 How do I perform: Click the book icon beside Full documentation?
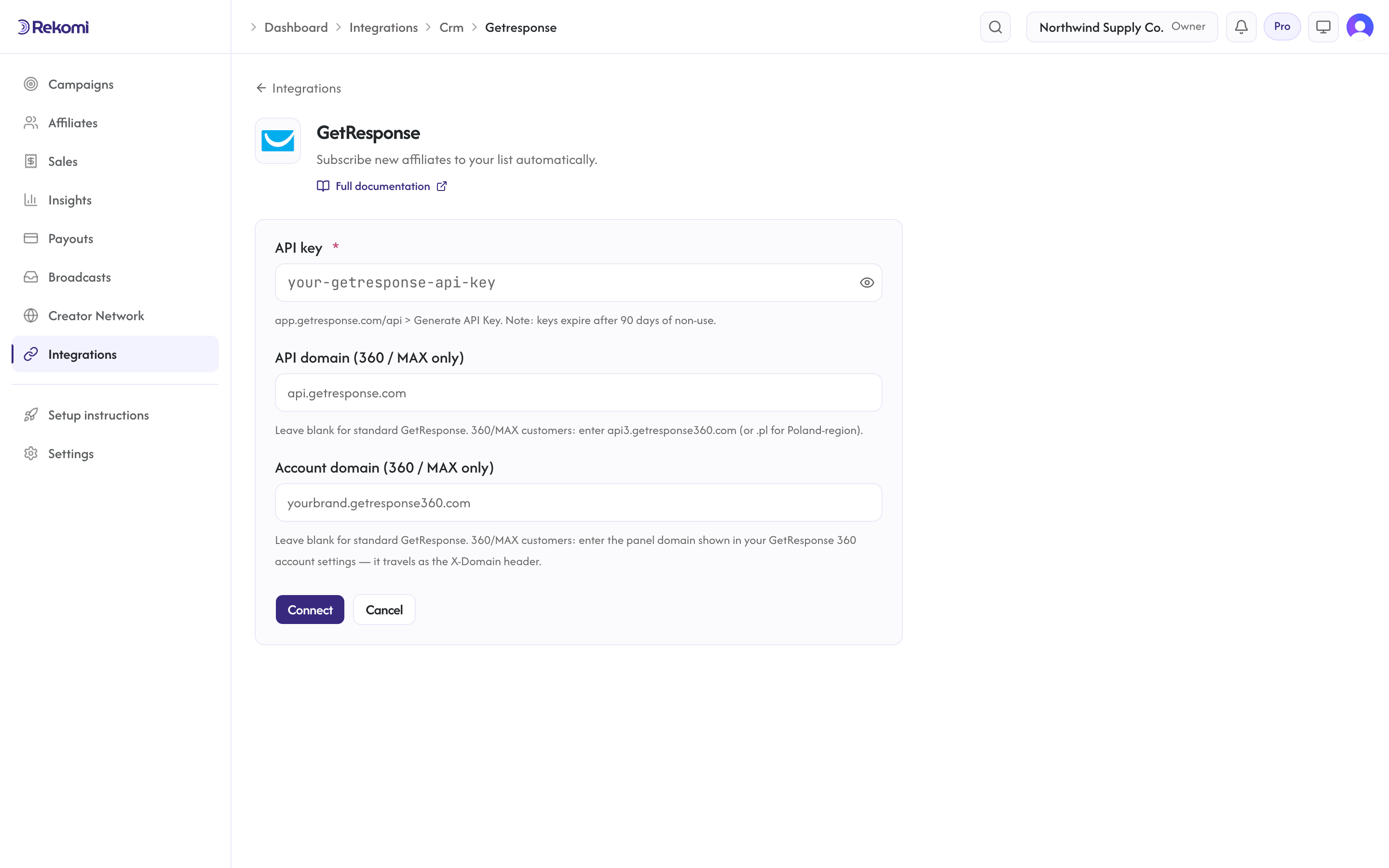pos(323,186)
